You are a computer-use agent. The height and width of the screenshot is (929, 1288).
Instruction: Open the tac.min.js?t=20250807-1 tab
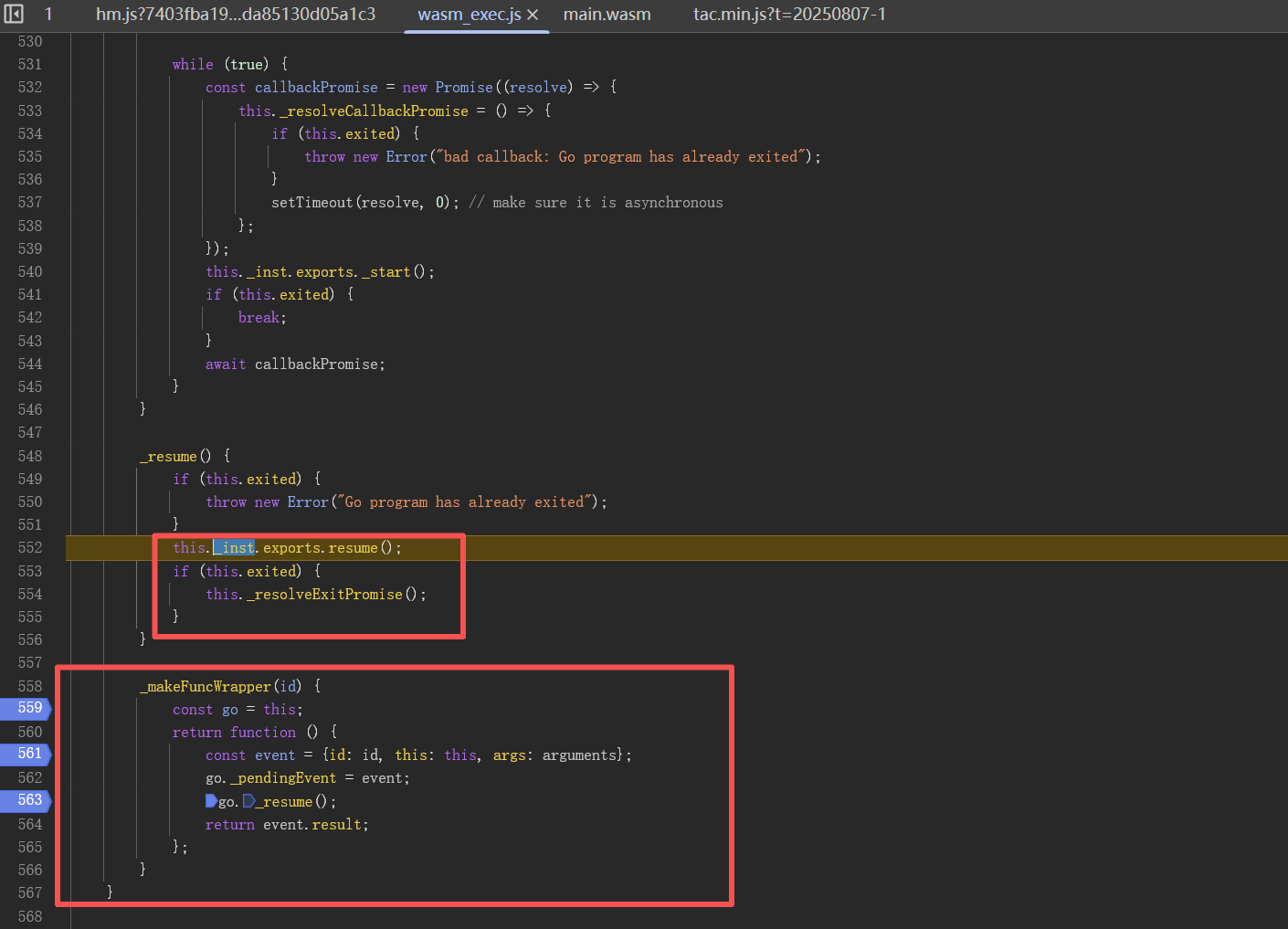788,15
